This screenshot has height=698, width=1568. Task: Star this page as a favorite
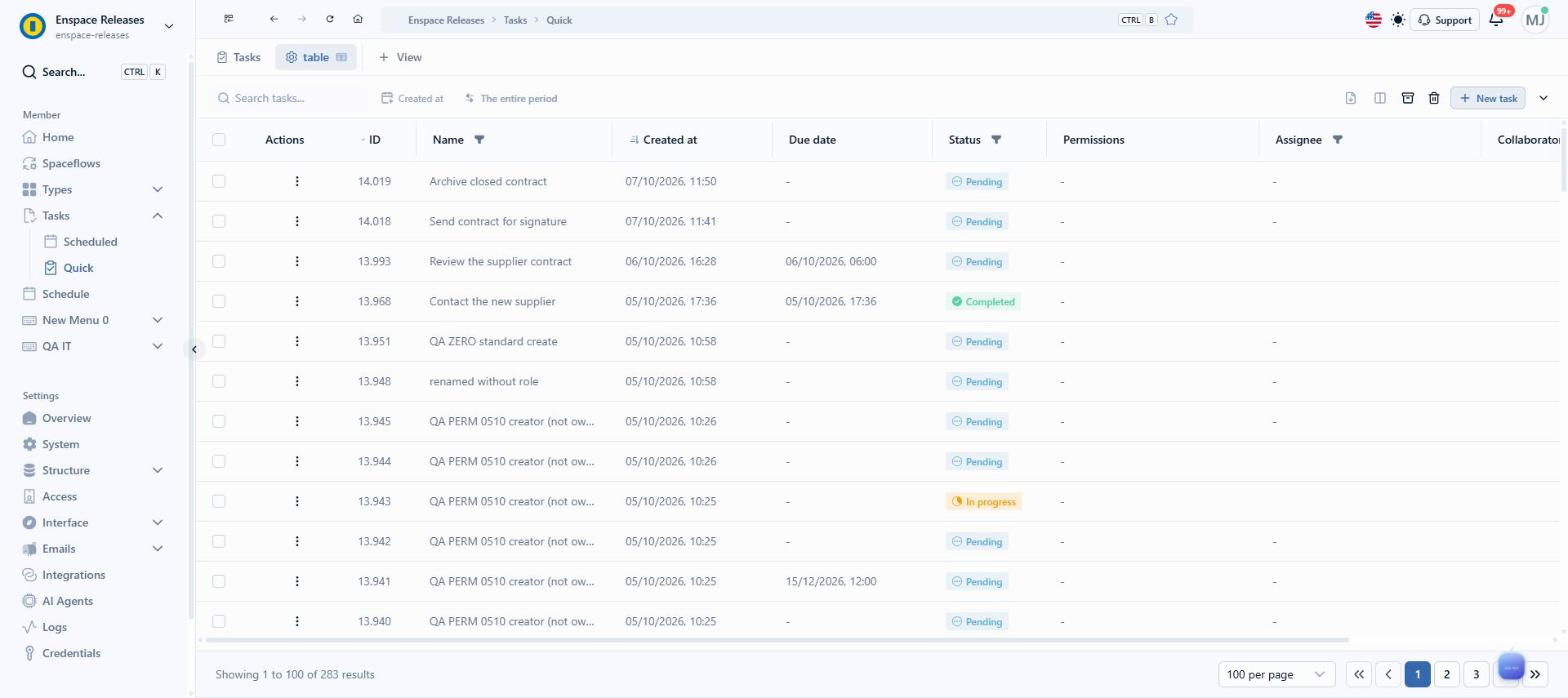tap(1171, 19)
